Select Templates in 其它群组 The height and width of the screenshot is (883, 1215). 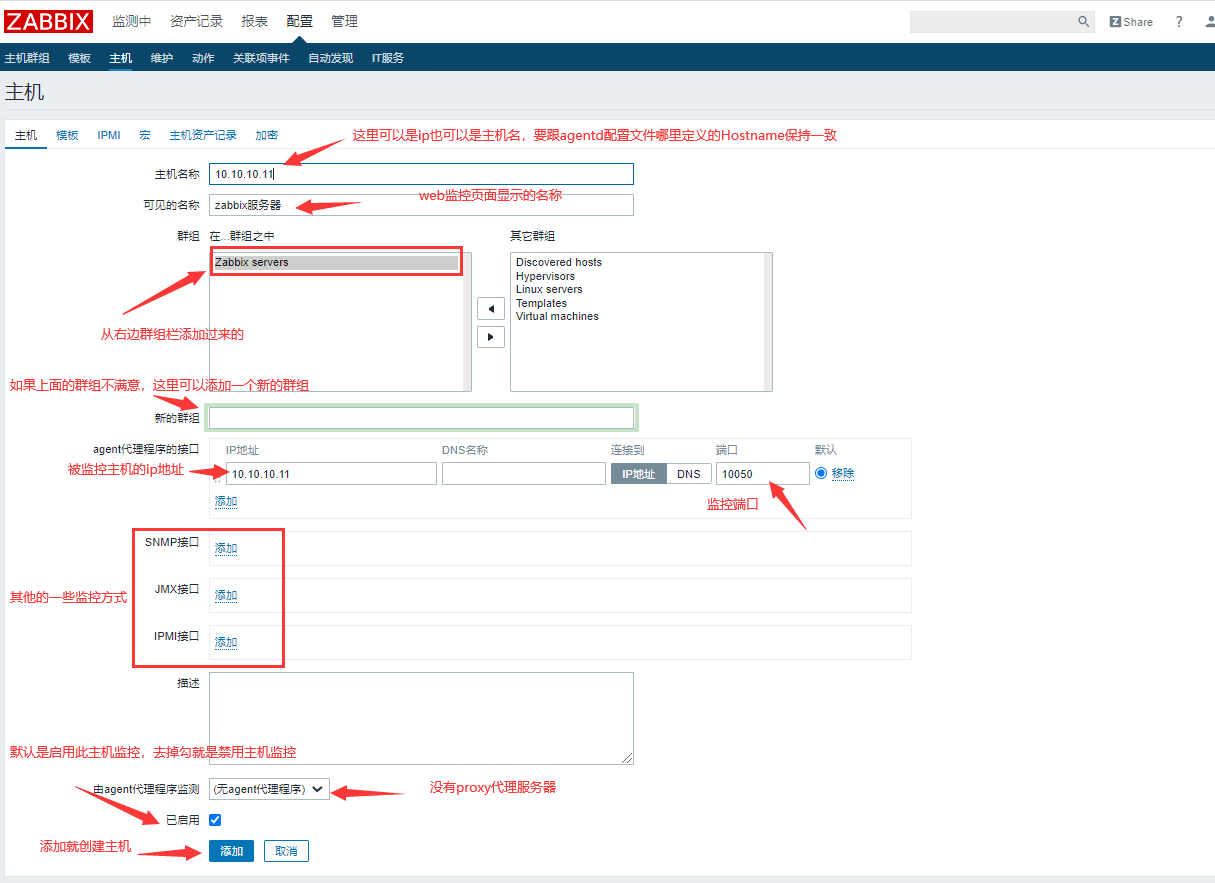click(x=541, y=303)
